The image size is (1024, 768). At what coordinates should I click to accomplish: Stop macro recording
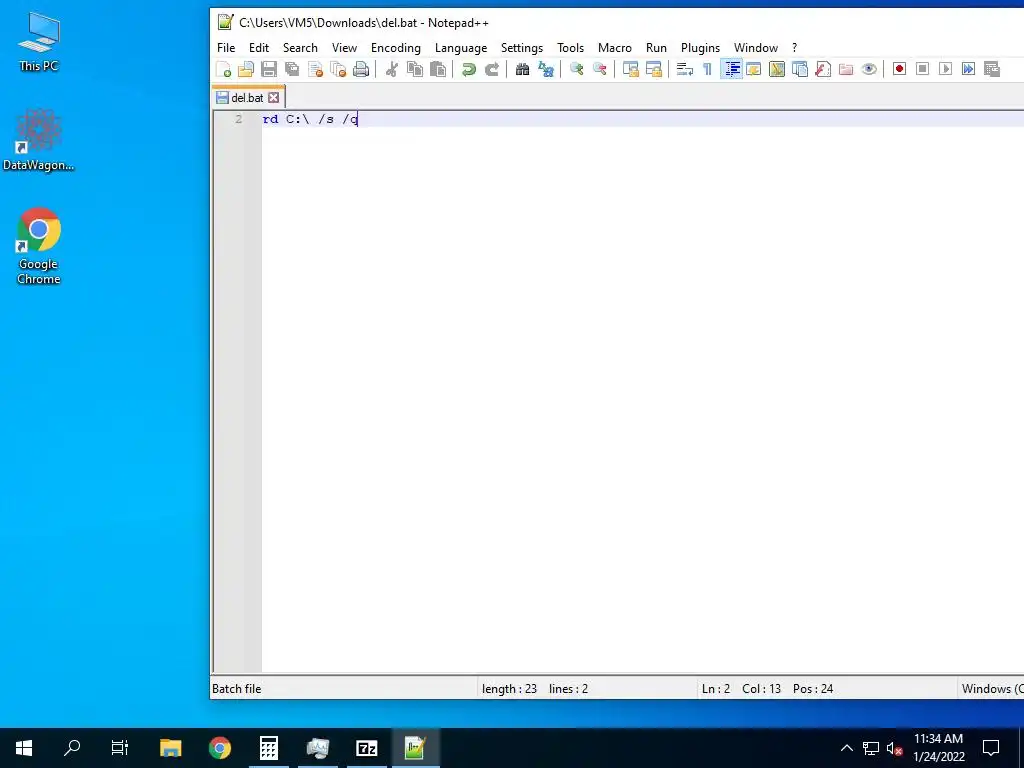point(922,69)
